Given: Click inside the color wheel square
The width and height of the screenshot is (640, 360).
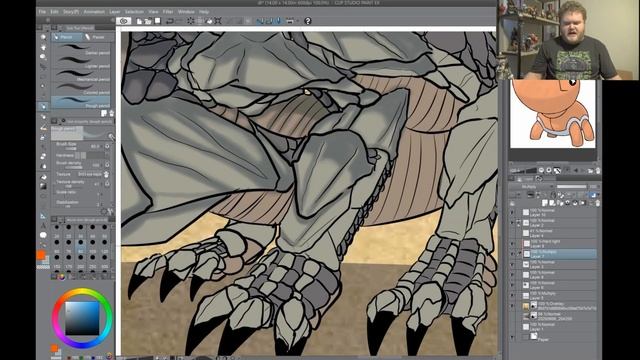Looking at the screenshot, I should tap(82, 318).
